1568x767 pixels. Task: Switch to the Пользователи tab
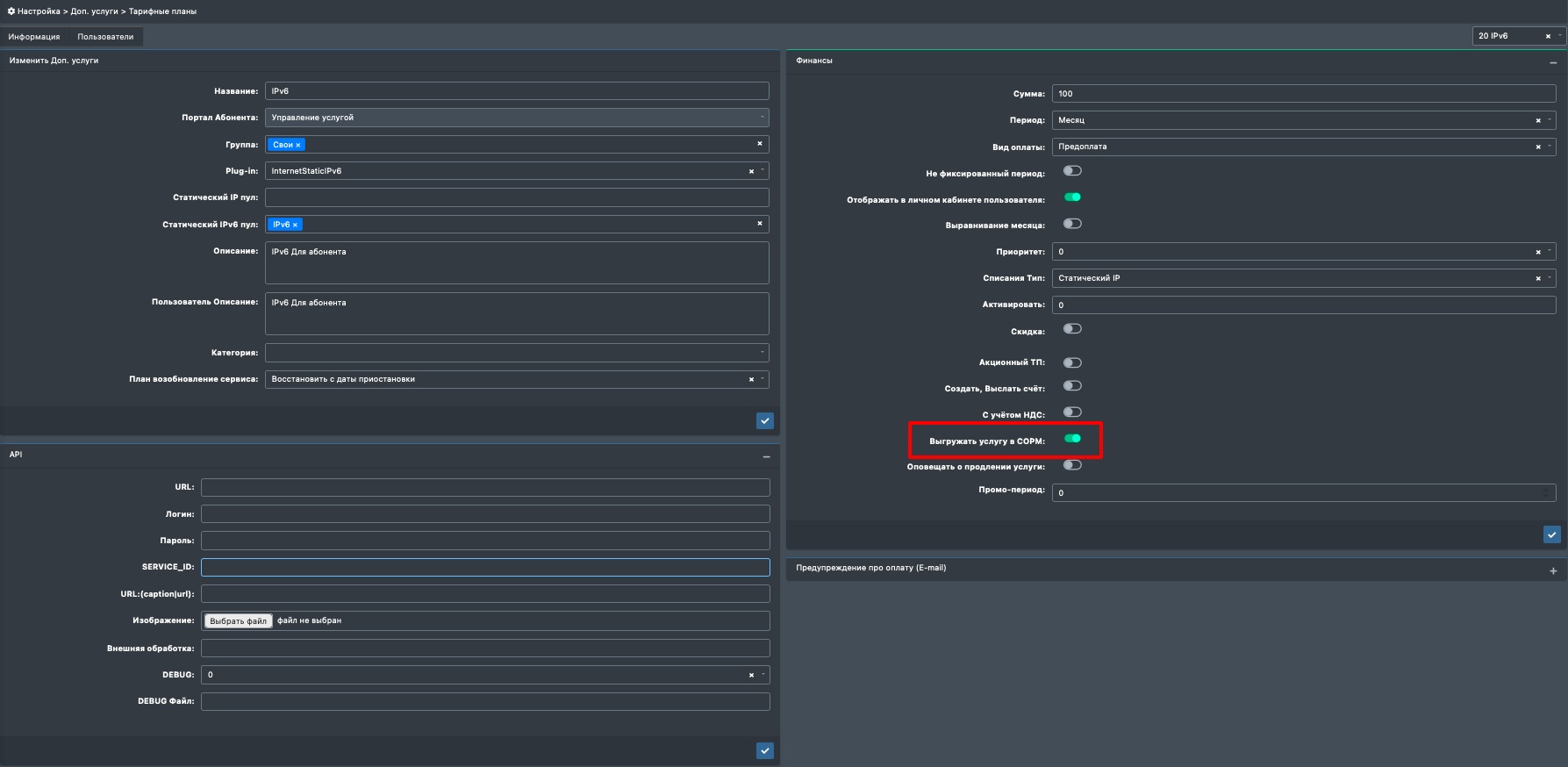click(x=105, y=37)
